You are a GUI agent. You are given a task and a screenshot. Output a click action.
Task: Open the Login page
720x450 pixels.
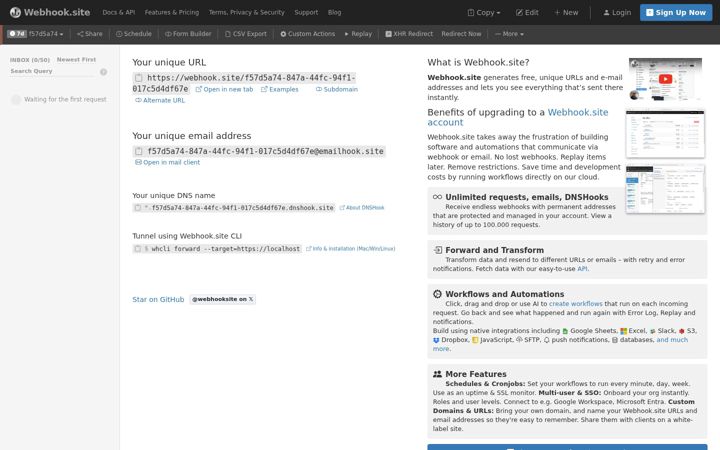pyautogui.click(x=617, y=13)
